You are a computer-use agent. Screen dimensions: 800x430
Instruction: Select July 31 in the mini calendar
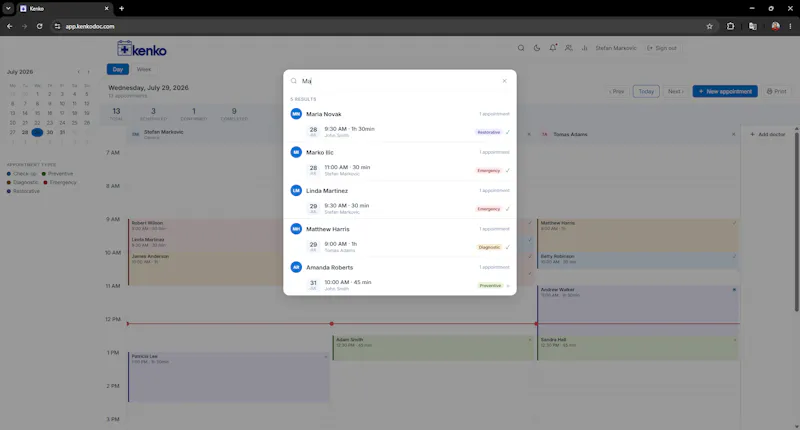click(62, 132)
